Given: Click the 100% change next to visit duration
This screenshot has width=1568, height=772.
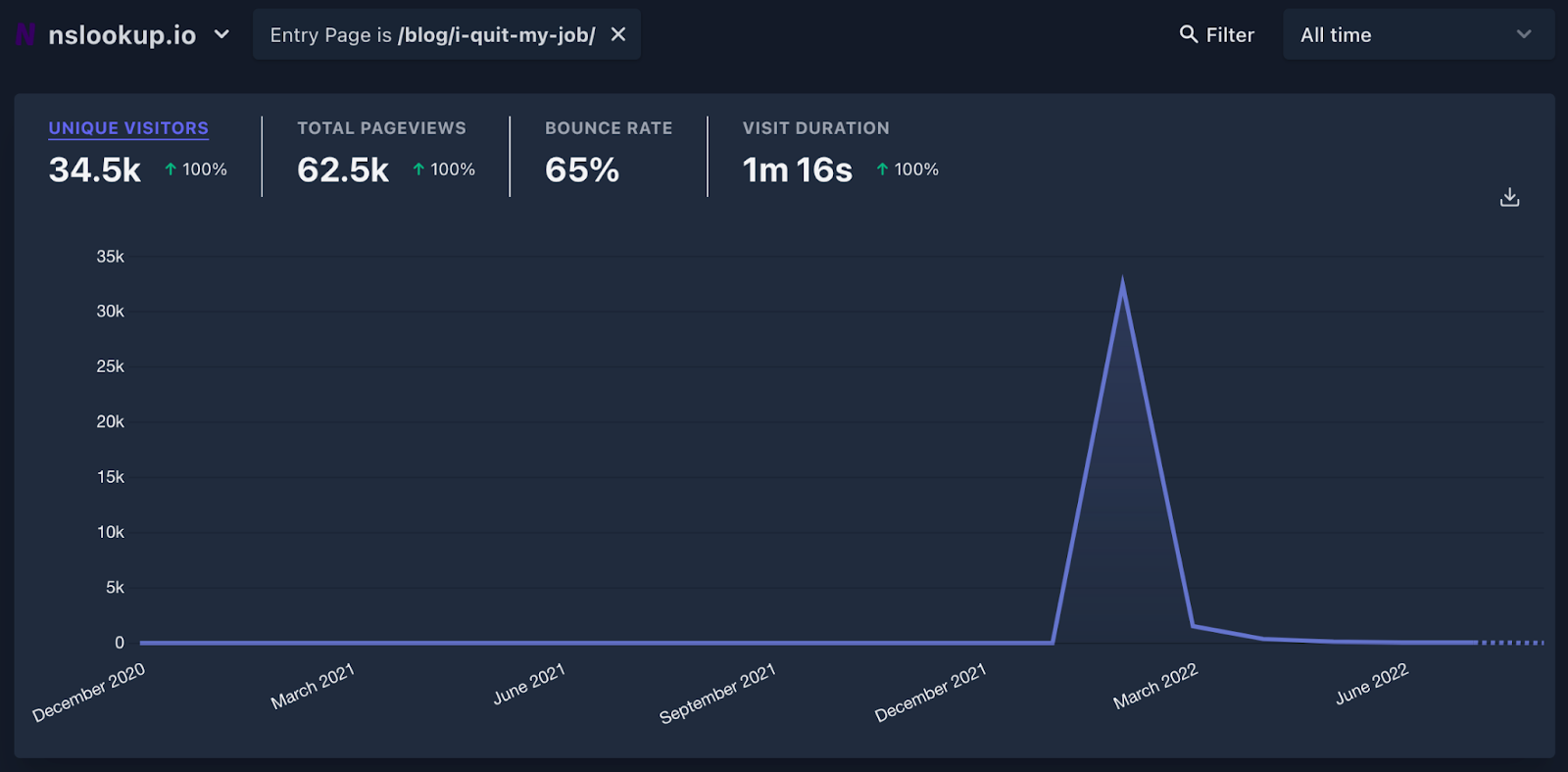Looking at the screenshot, I should point(916,169).
